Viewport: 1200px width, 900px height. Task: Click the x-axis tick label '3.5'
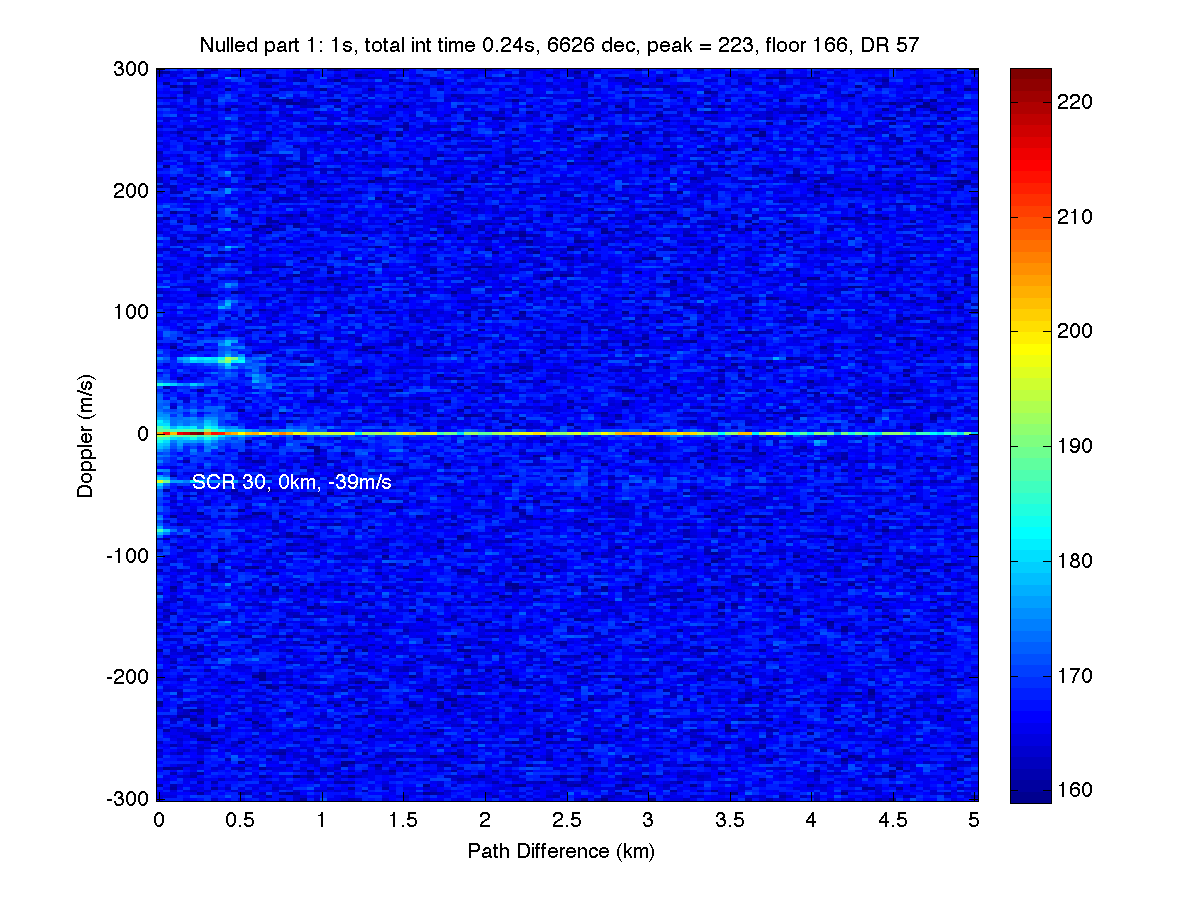730,820
